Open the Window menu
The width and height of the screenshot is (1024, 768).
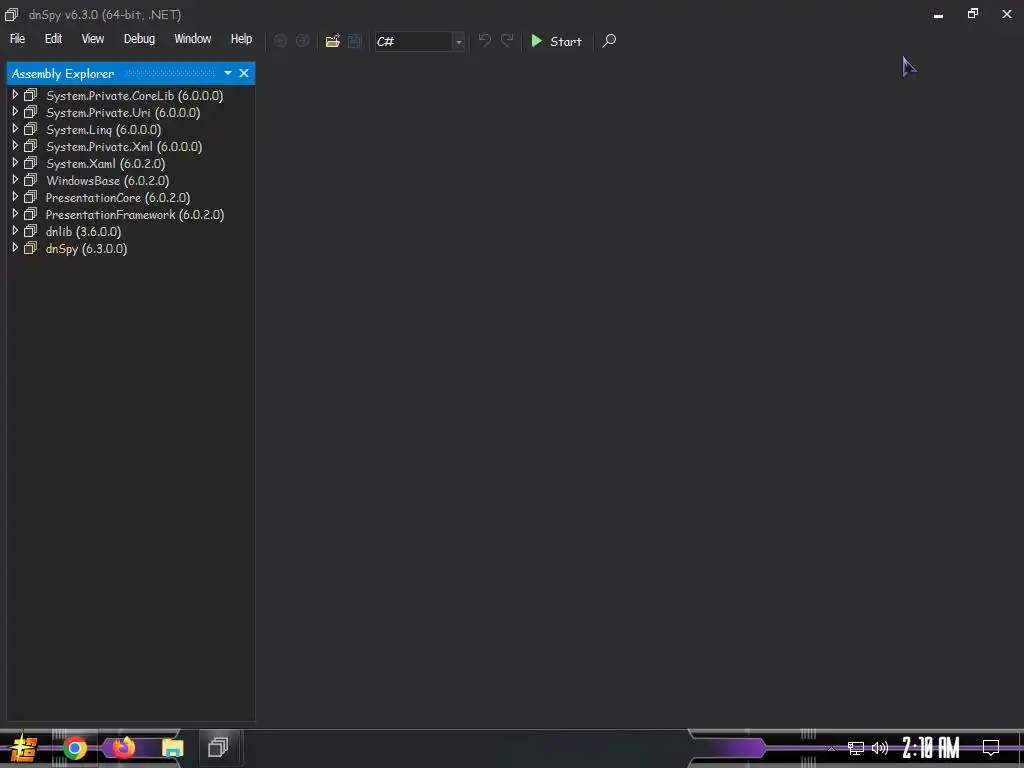point(193,39)
